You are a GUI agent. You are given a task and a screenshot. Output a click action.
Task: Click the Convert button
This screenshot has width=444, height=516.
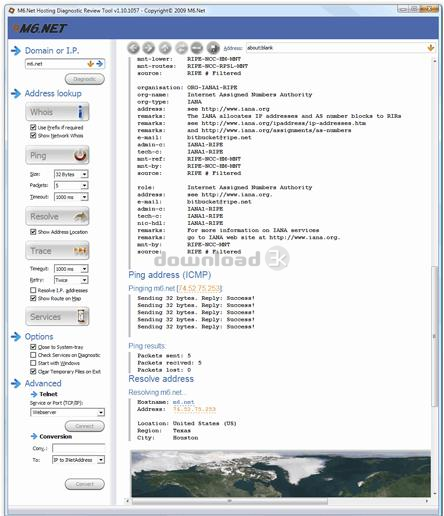pos(85,484)
